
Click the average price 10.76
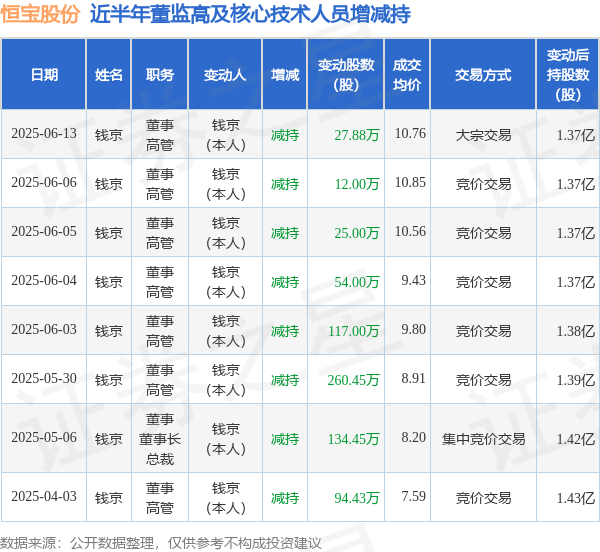[410, 134]
